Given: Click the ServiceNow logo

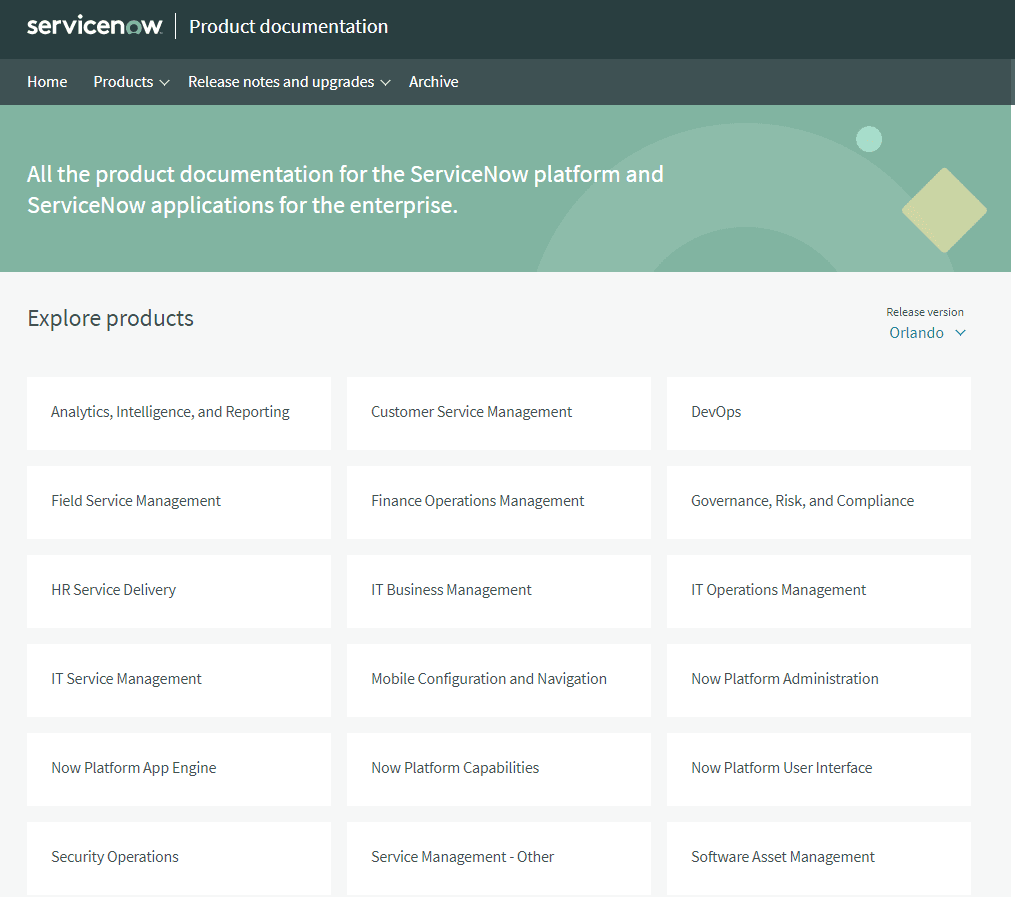Looking at the screenshot, I should point(95,26).
